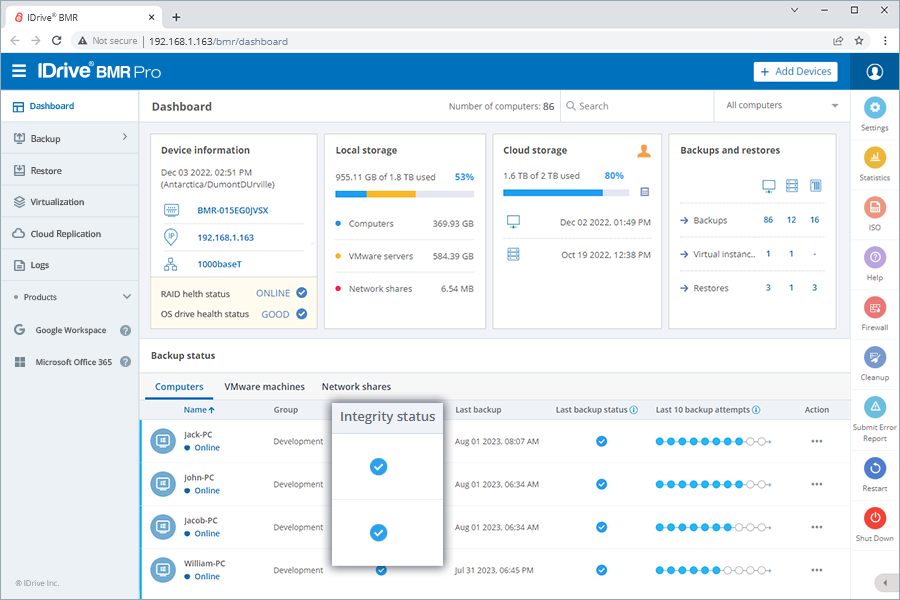900x600 pixels.
Task: Launch the Cleanup tool icon
Action: (874, 358)
